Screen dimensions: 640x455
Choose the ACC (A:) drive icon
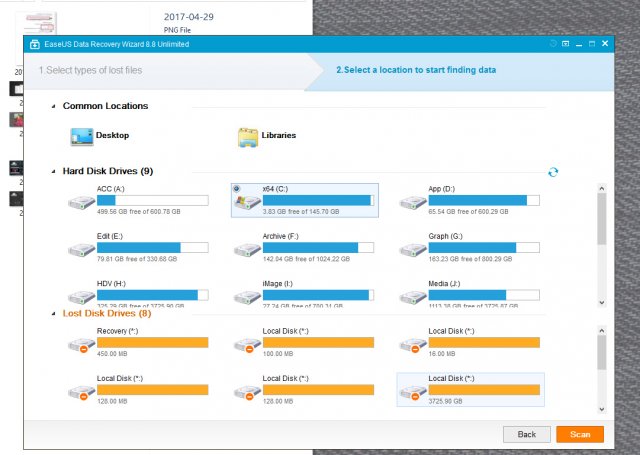click(x=80, y=203)
